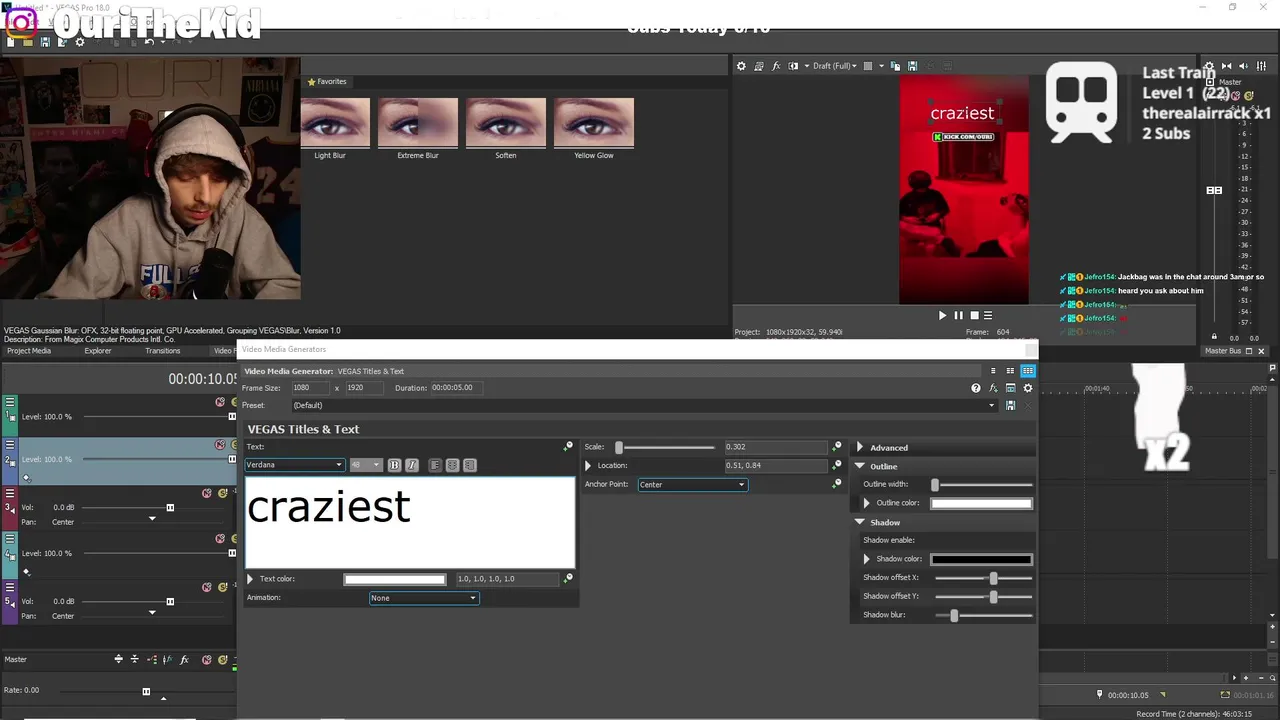Click the frame width field 1080
This screenshot has height=720, width=1280.
(x=311, y=388)
